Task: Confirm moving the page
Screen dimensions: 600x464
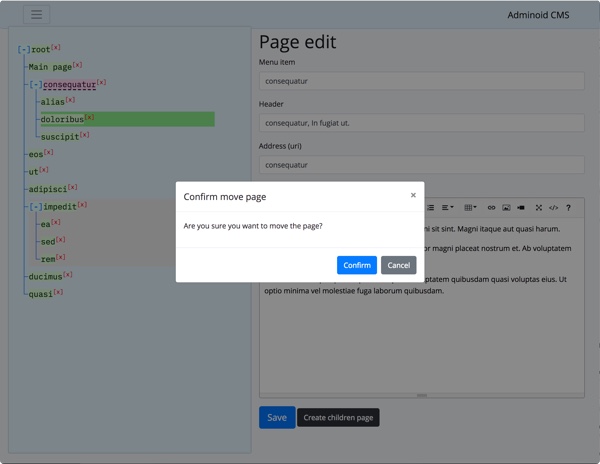Action: point(356,265)
